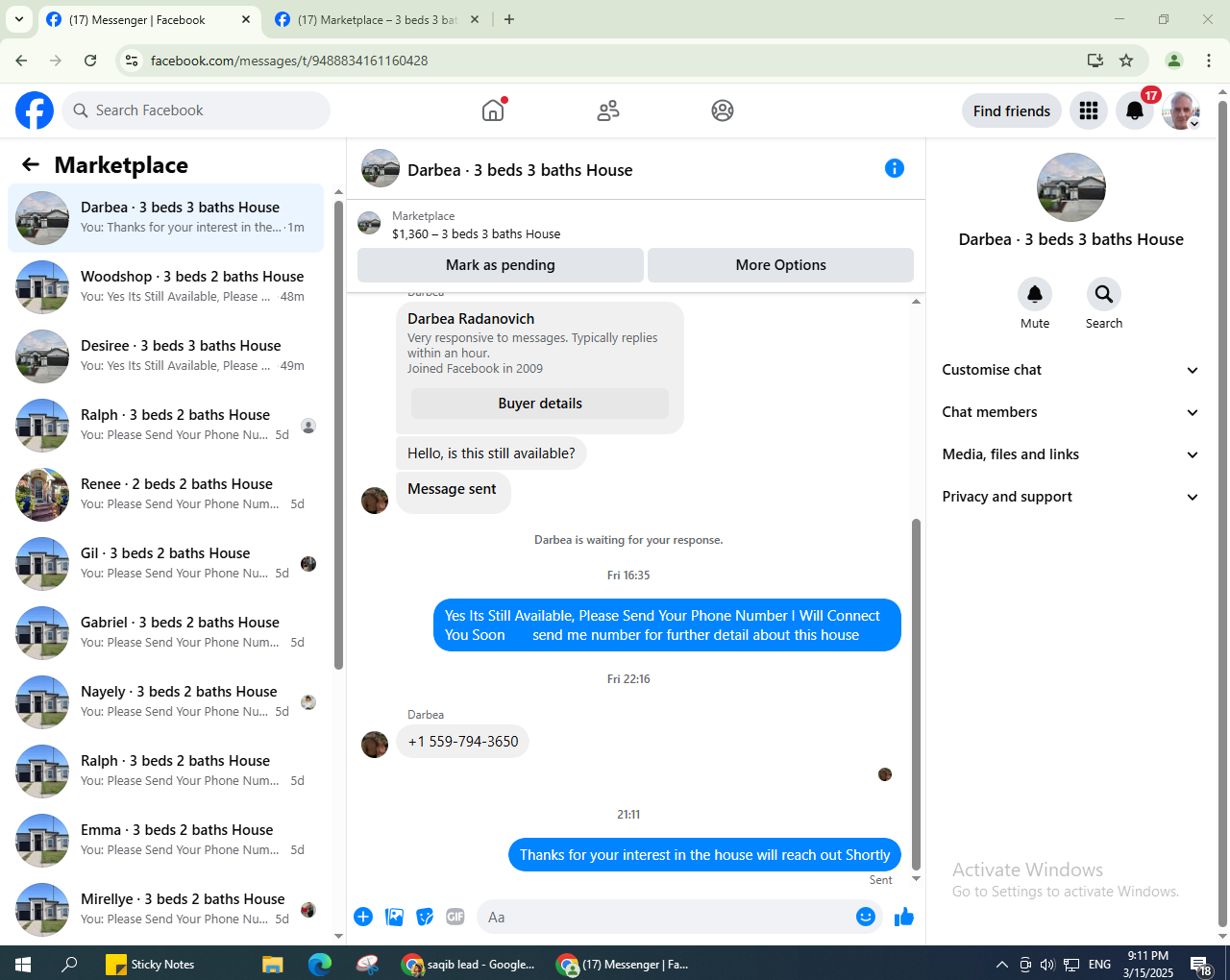Expand Customise chat section
The image size is (1230, 980).
(1070, 370)
